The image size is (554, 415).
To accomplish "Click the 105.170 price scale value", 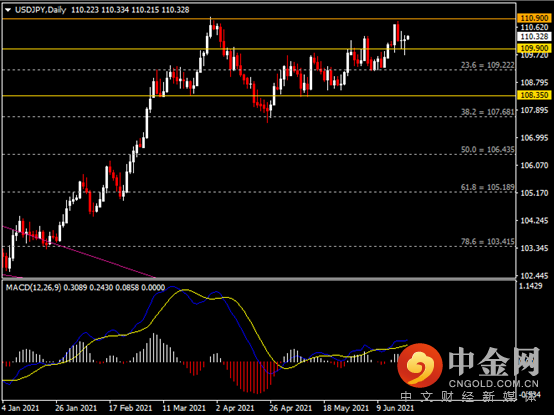I will click(x=534, y=193).
